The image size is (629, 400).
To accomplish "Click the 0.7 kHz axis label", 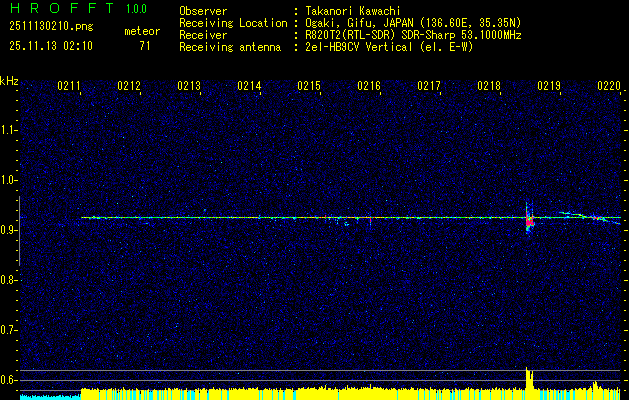I will coord(8,330).
